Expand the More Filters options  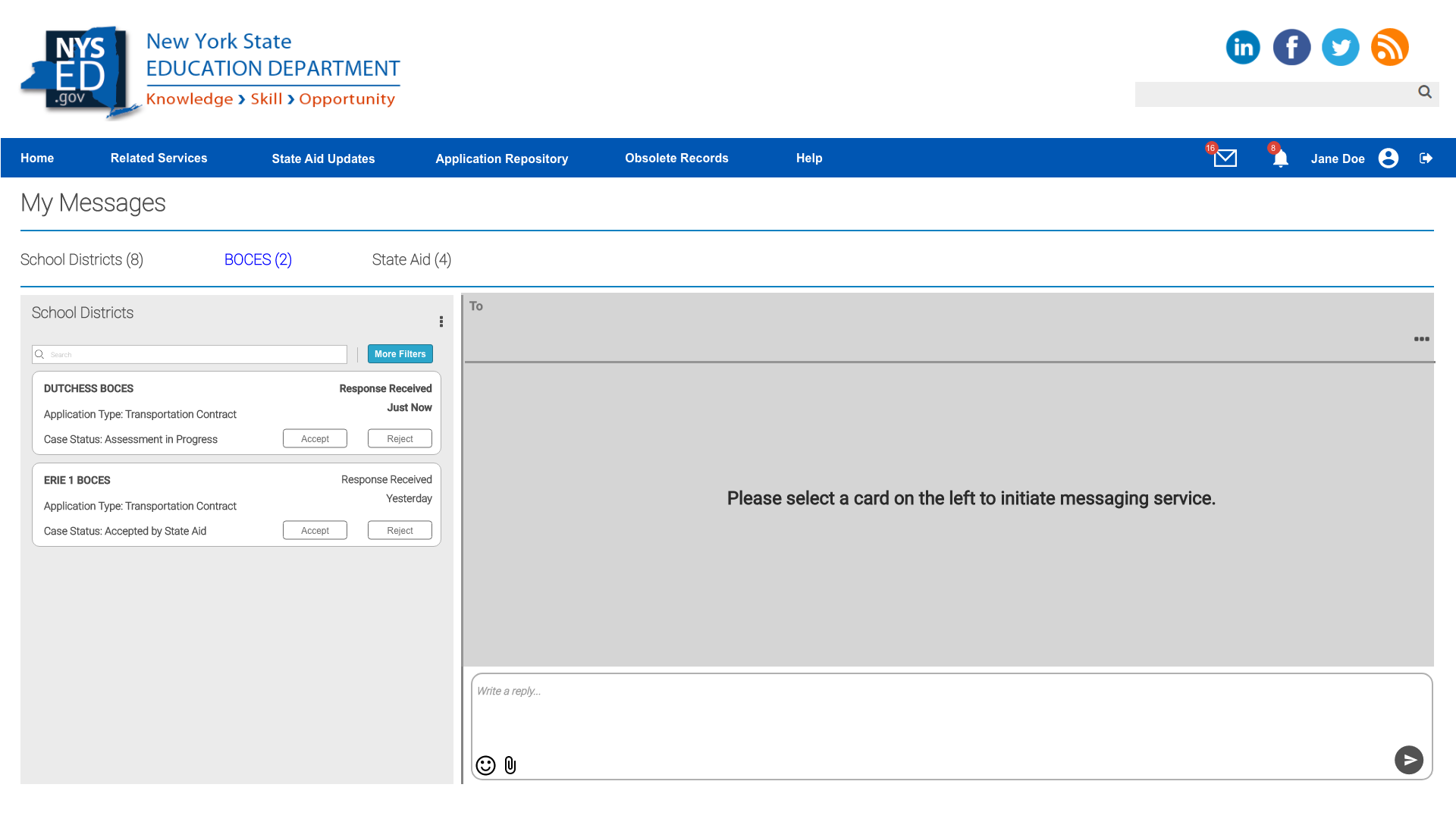400,354
